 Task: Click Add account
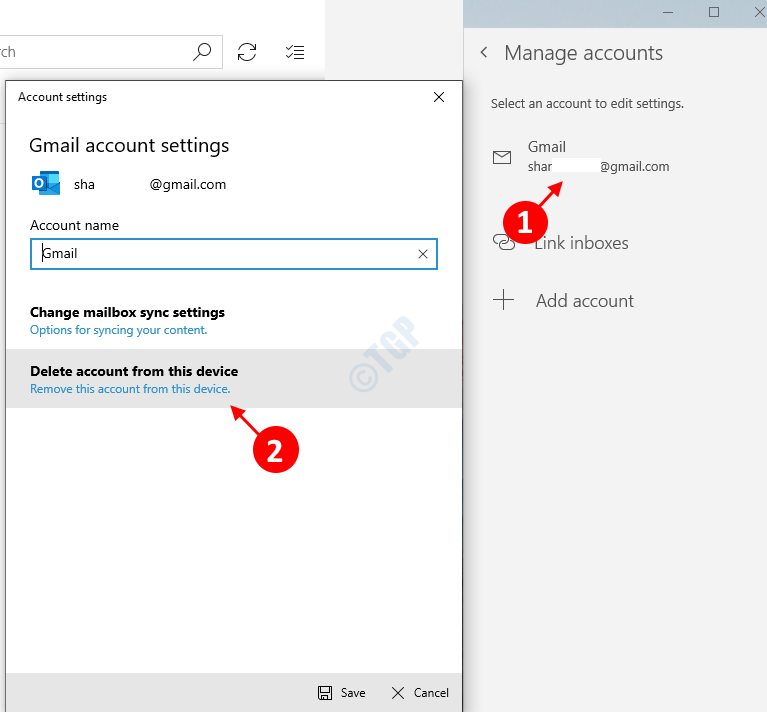pyautogui.click(x=563, y=300)
